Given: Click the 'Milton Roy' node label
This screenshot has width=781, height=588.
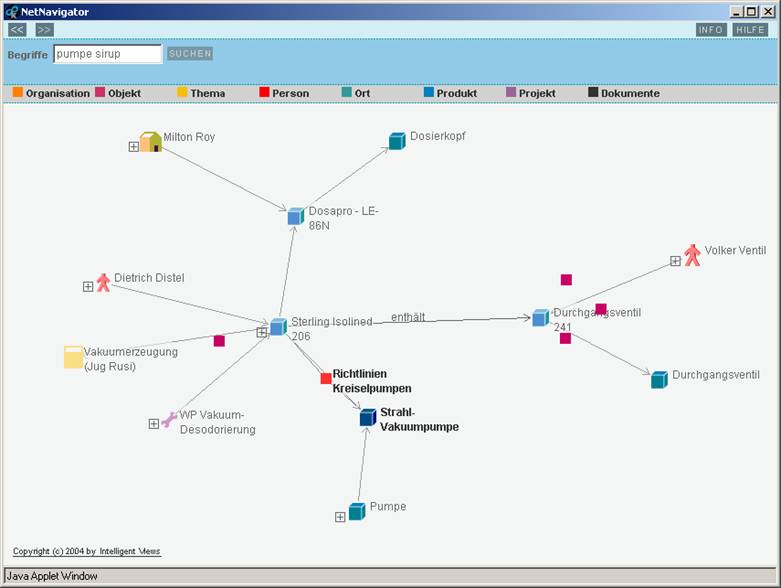Looking at the screenshot, I should 189,137.
